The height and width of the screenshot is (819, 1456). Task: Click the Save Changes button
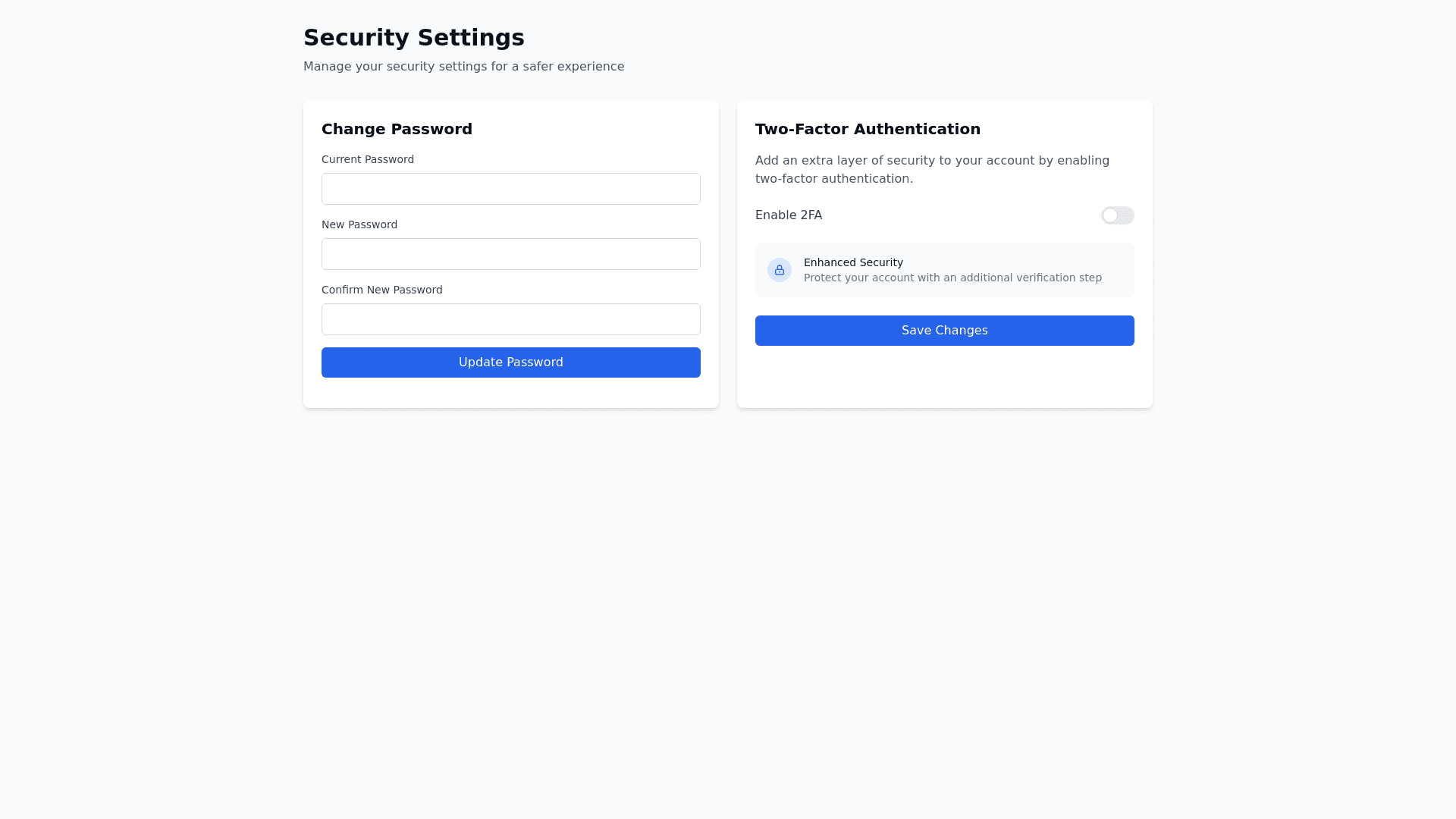click(944, 331)
